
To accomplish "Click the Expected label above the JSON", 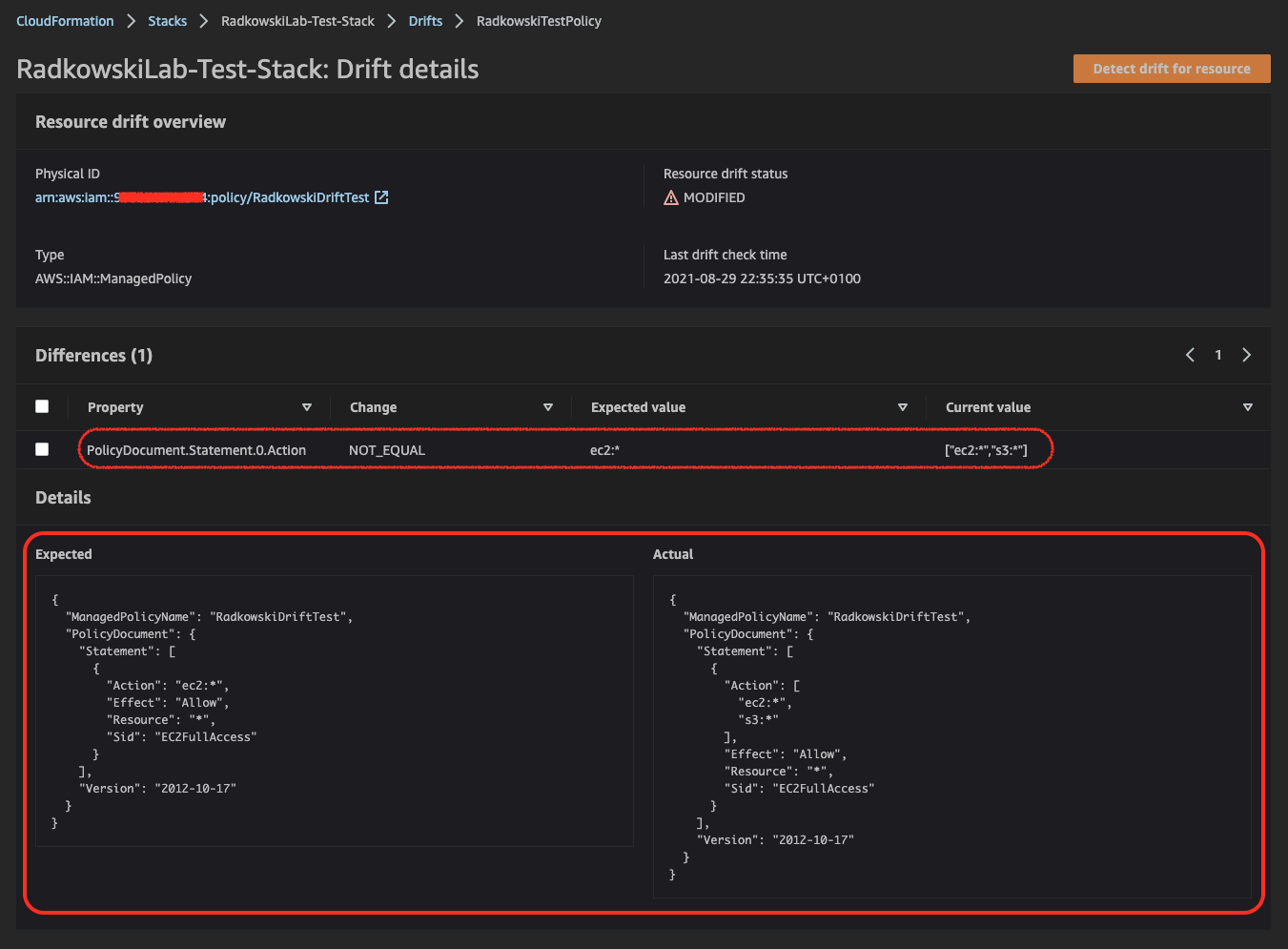I will coord(64,554).
